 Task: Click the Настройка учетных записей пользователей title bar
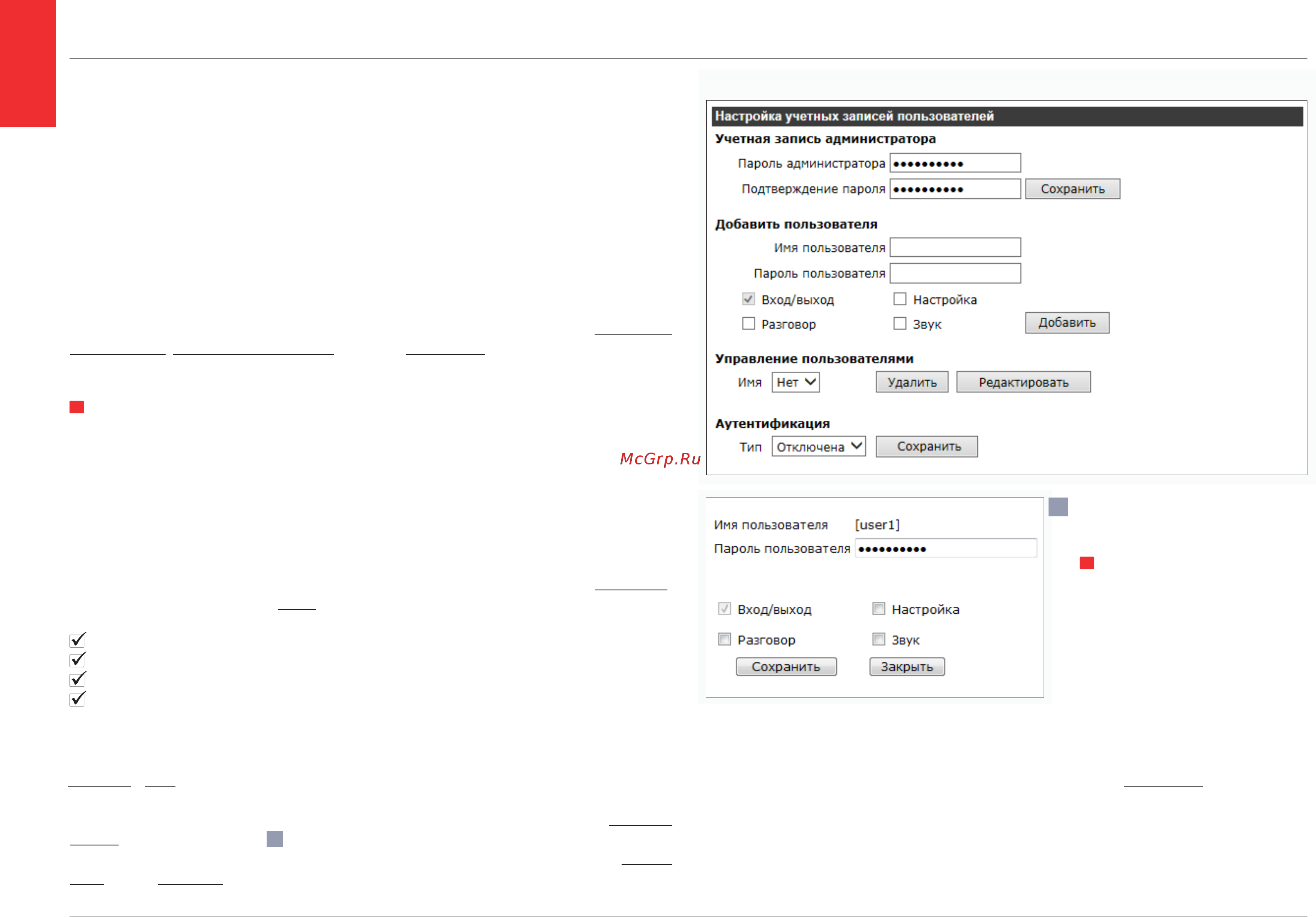click(x=1007, y=117)
